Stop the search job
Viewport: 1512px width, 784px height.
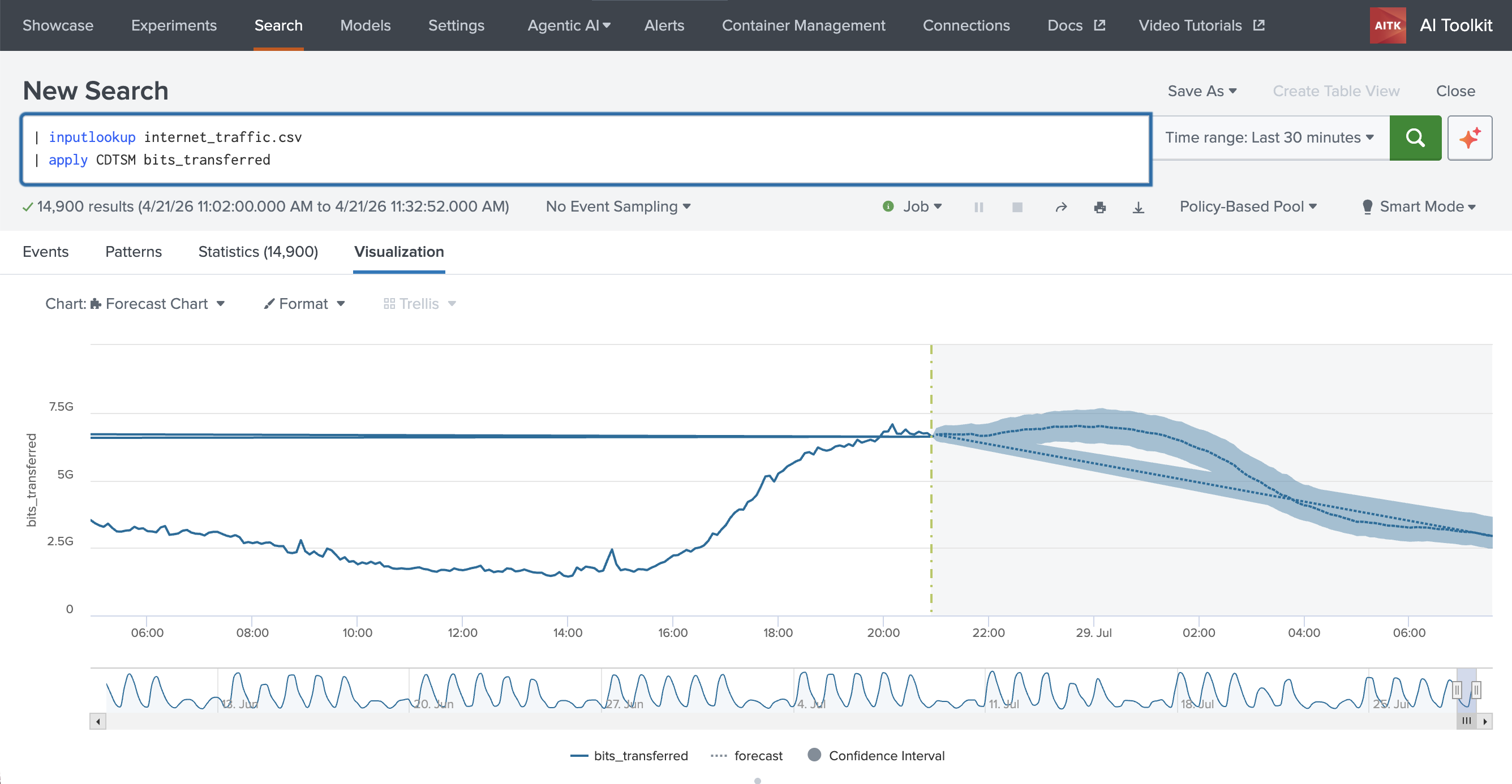coord(1017,206)
